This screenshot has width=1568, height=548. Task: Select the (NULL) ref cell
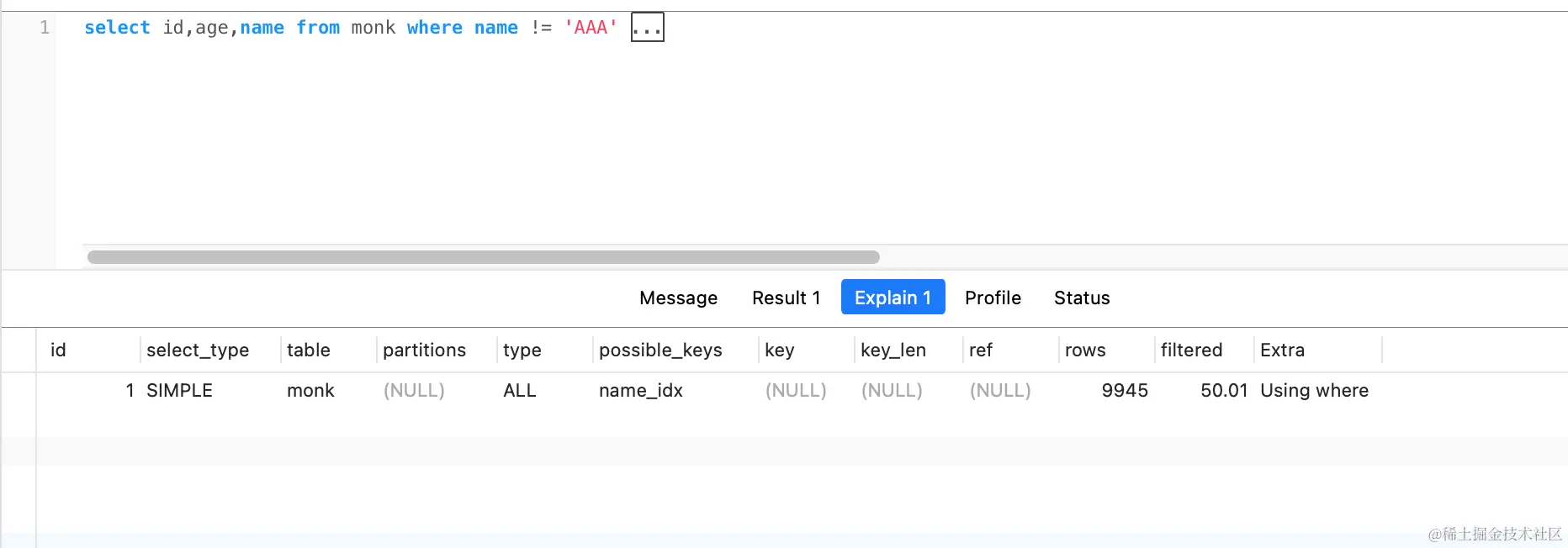click(1000, 390)
